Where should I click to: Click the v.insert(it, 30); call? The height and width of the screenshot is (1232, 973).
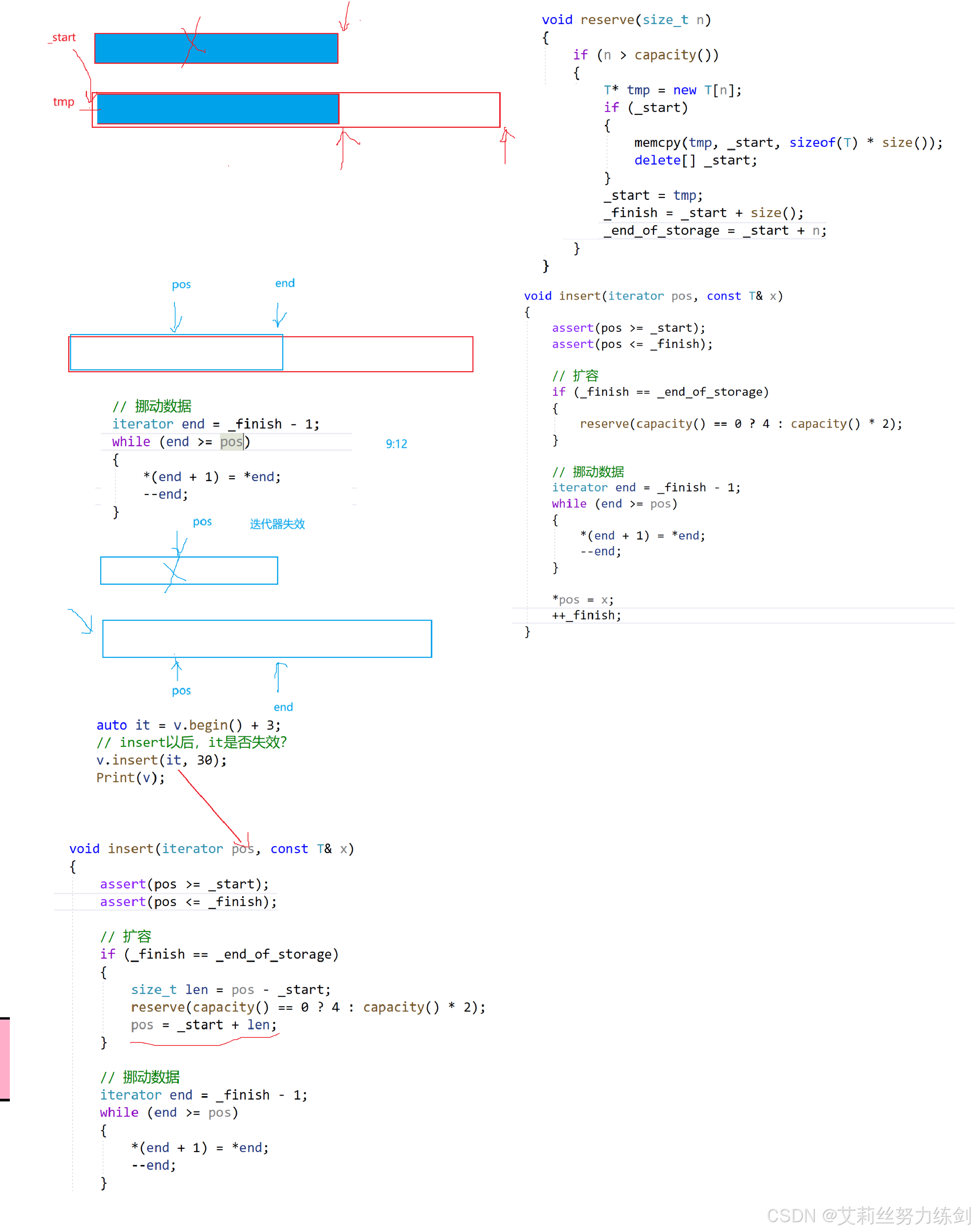point(161,760)
